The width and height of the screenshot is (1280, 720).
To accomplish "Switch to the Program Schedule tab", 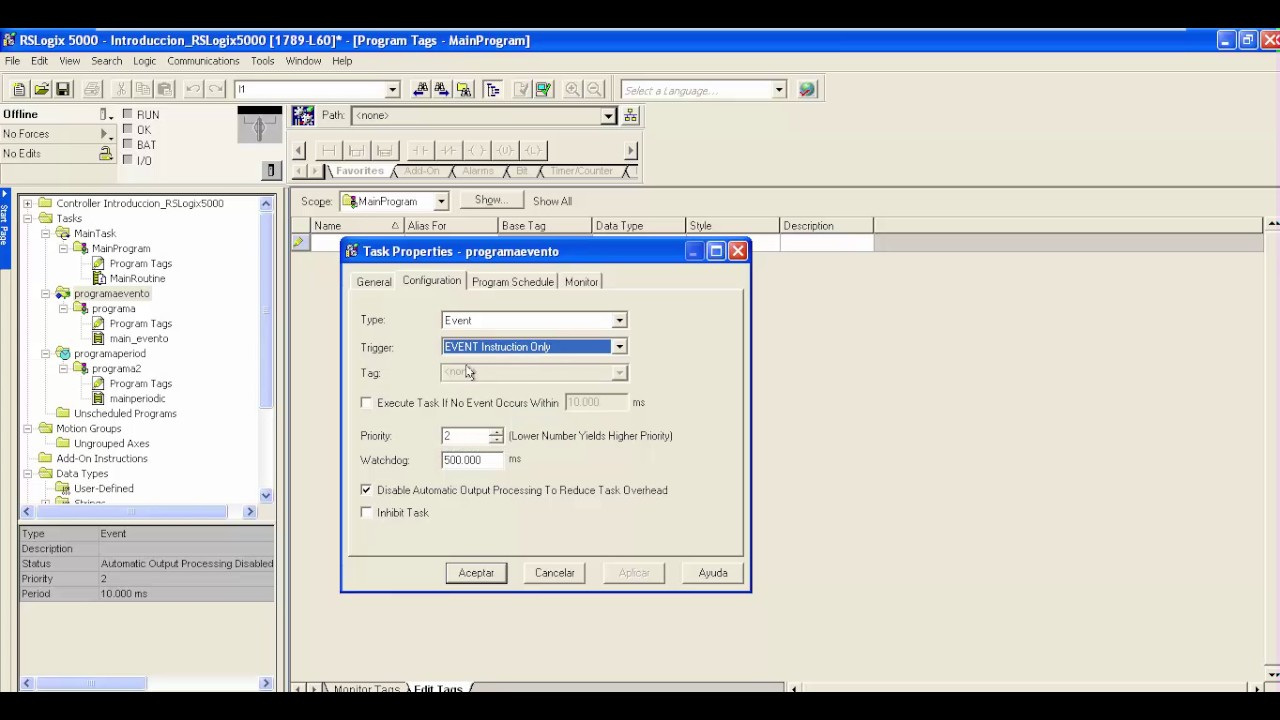I will tap(512, 282).
